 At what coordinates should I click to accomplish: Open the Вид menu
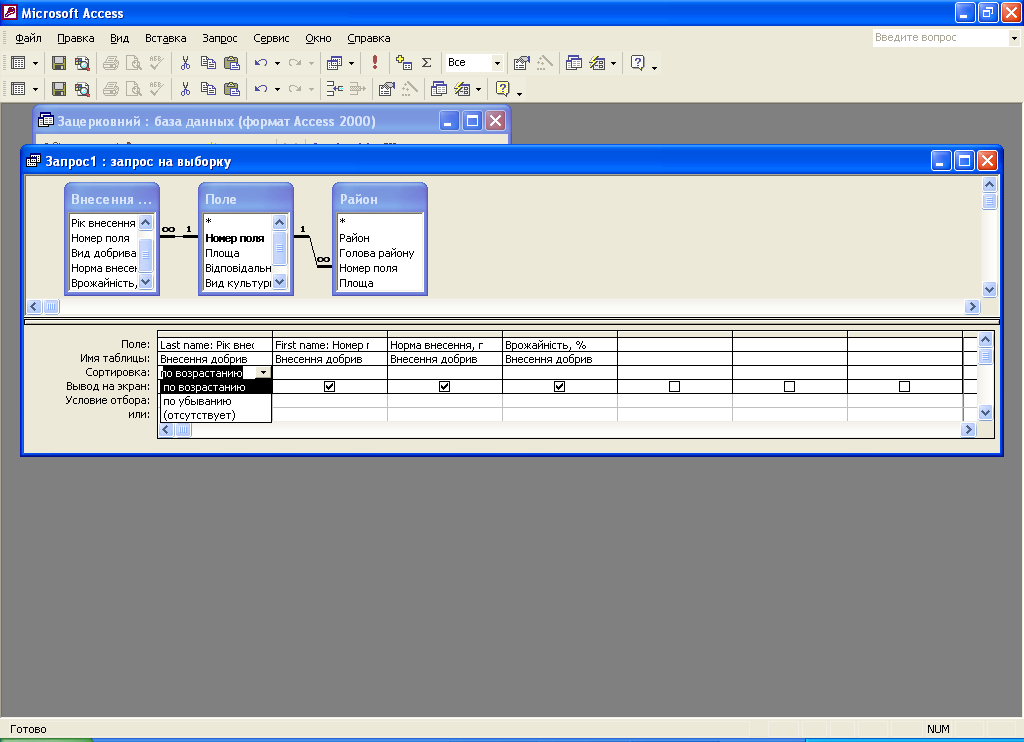120,38
